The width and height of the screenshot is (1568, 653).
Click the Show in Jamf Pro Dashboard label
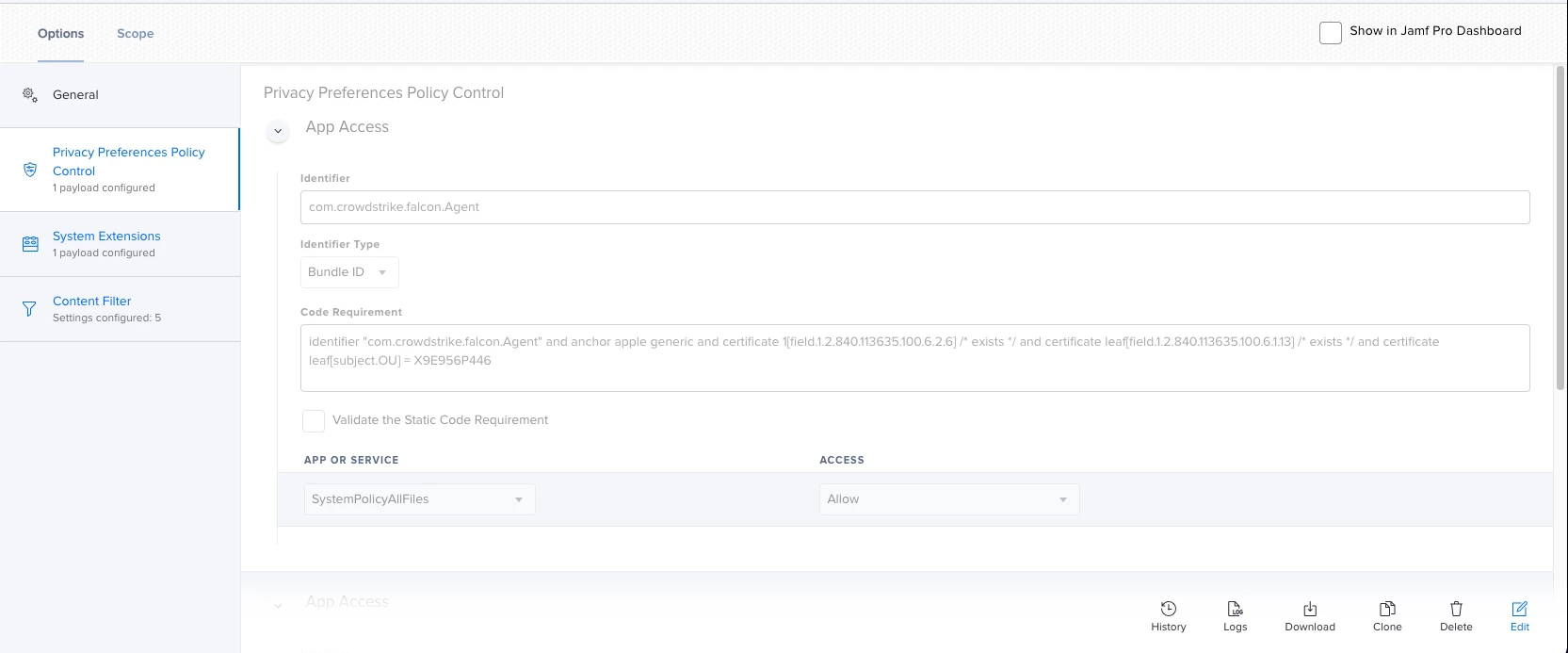click(x=1435, y=30)
